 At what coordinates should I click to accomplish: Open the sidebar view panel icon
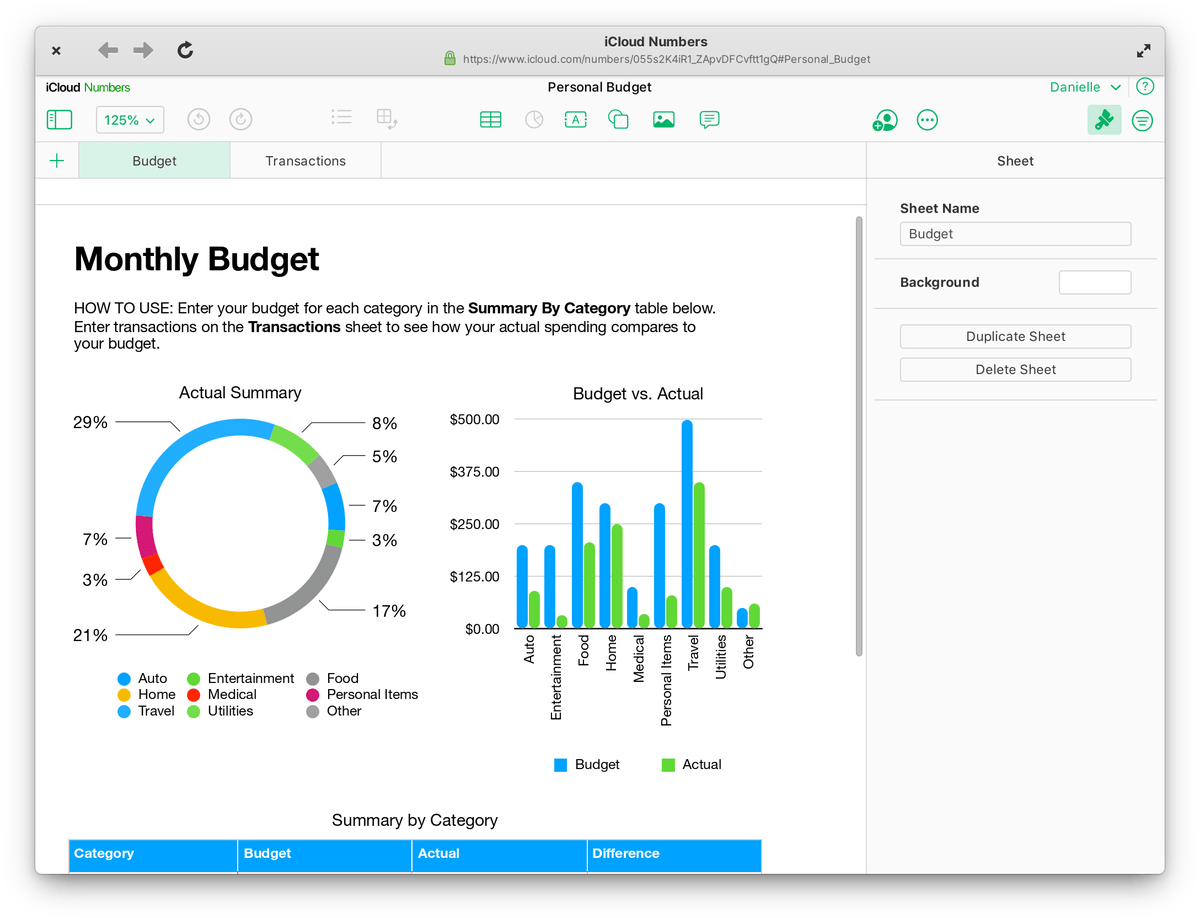(60, 120)
